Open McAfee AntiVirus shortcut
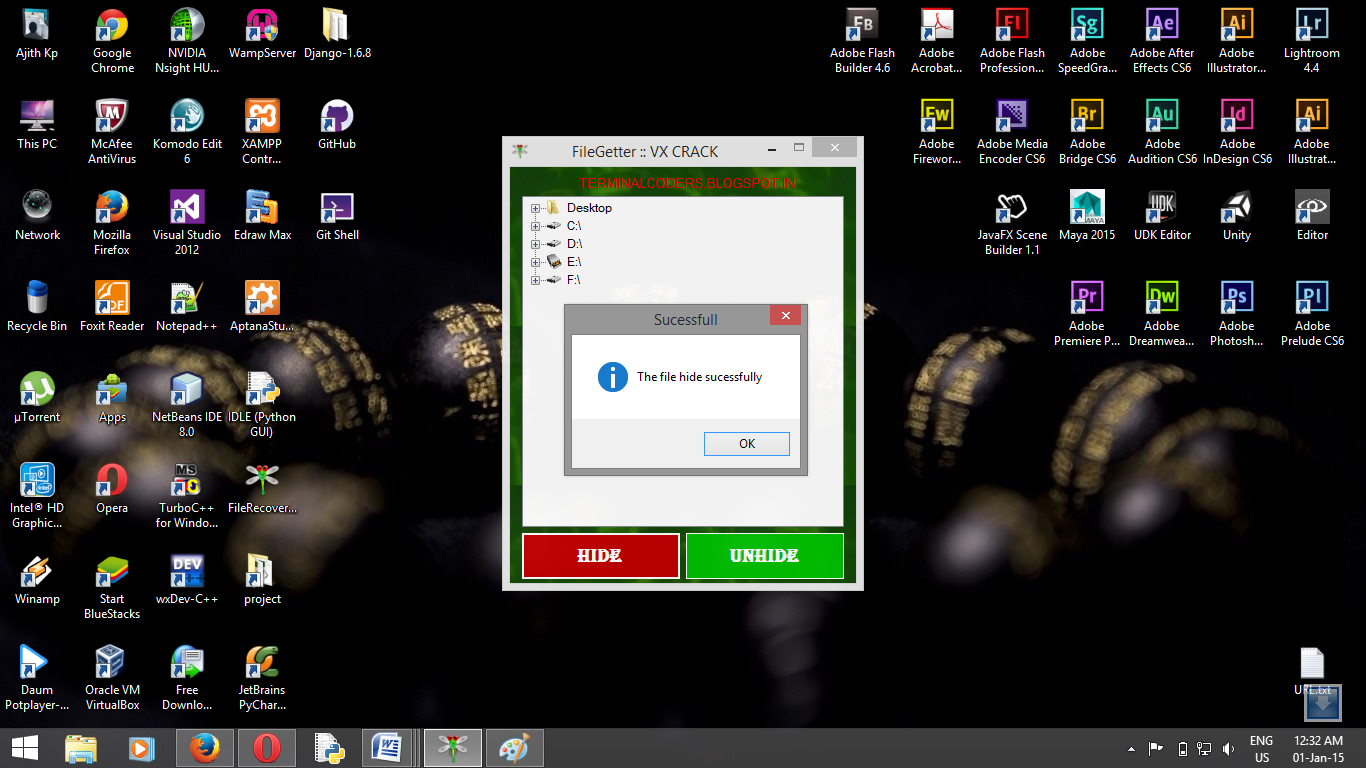The height and width of the screenshot is (768, 1366). [112, 131]
